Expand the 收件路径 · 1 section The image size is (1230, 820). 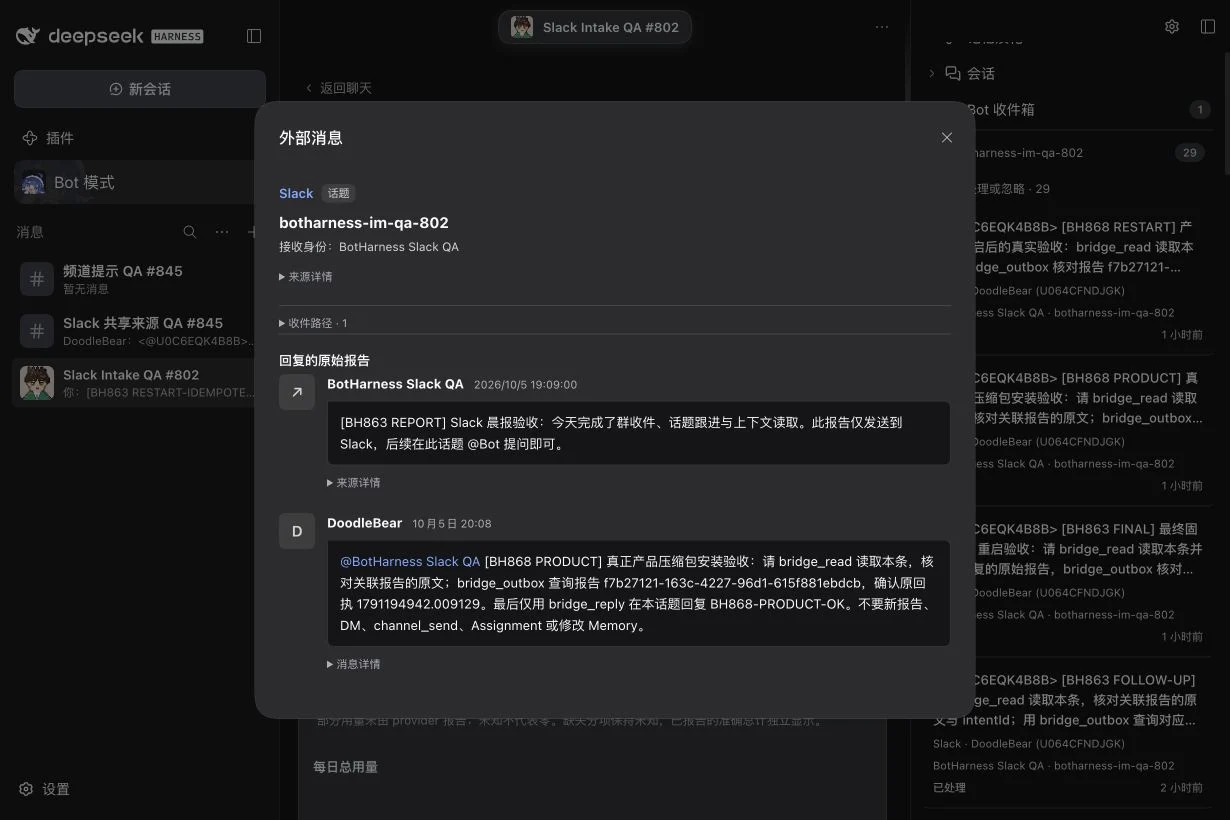(x=313, y=323)
